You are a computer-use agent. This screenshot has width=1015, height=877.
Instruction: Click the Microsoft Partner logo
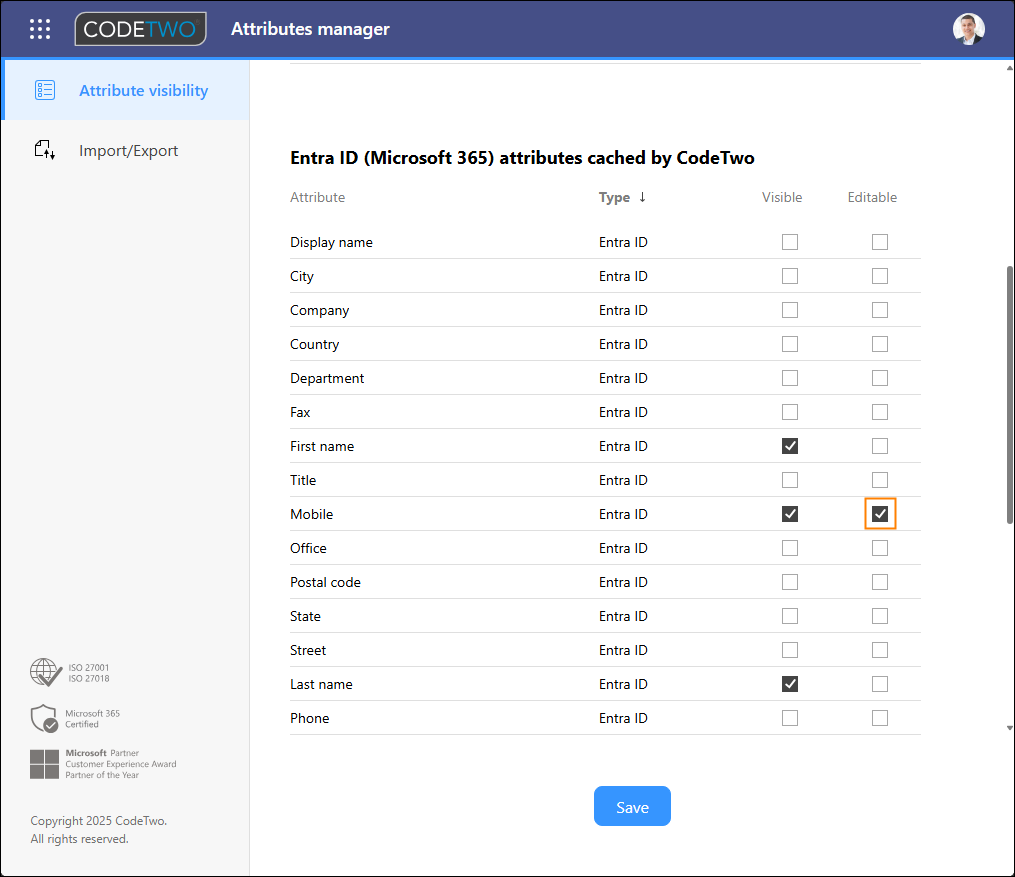pos(45,764)
